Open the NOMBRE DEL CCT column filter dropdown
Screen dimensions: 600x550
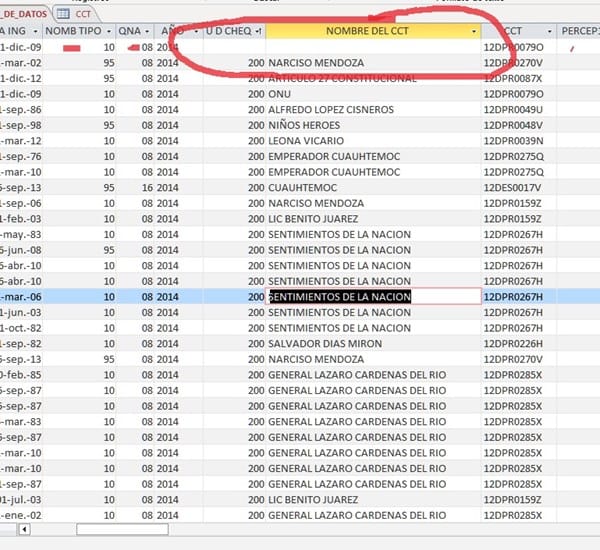click(474, 32)
